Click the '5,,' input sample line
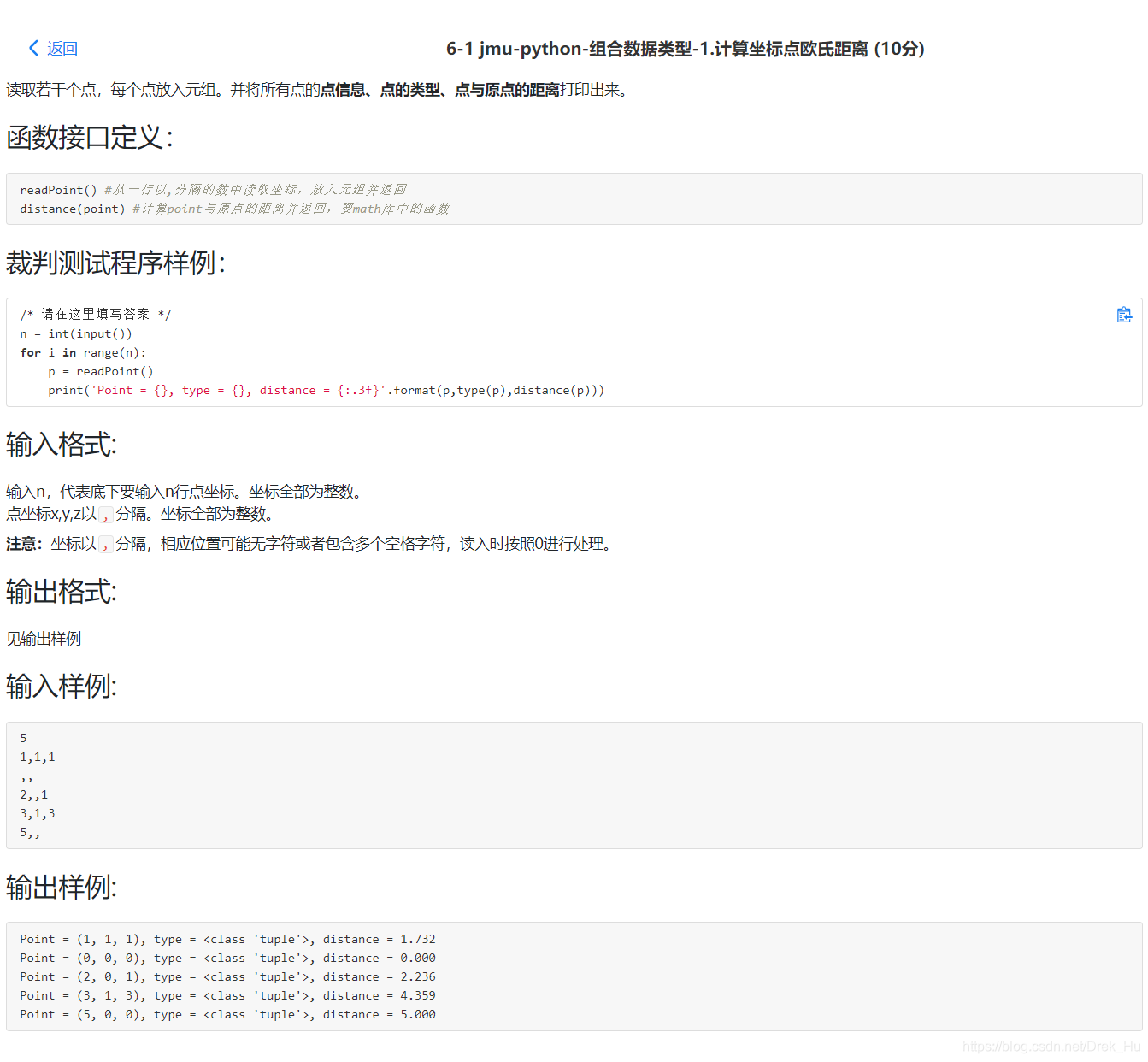The image size is (1148, 1062). [32, 832]
